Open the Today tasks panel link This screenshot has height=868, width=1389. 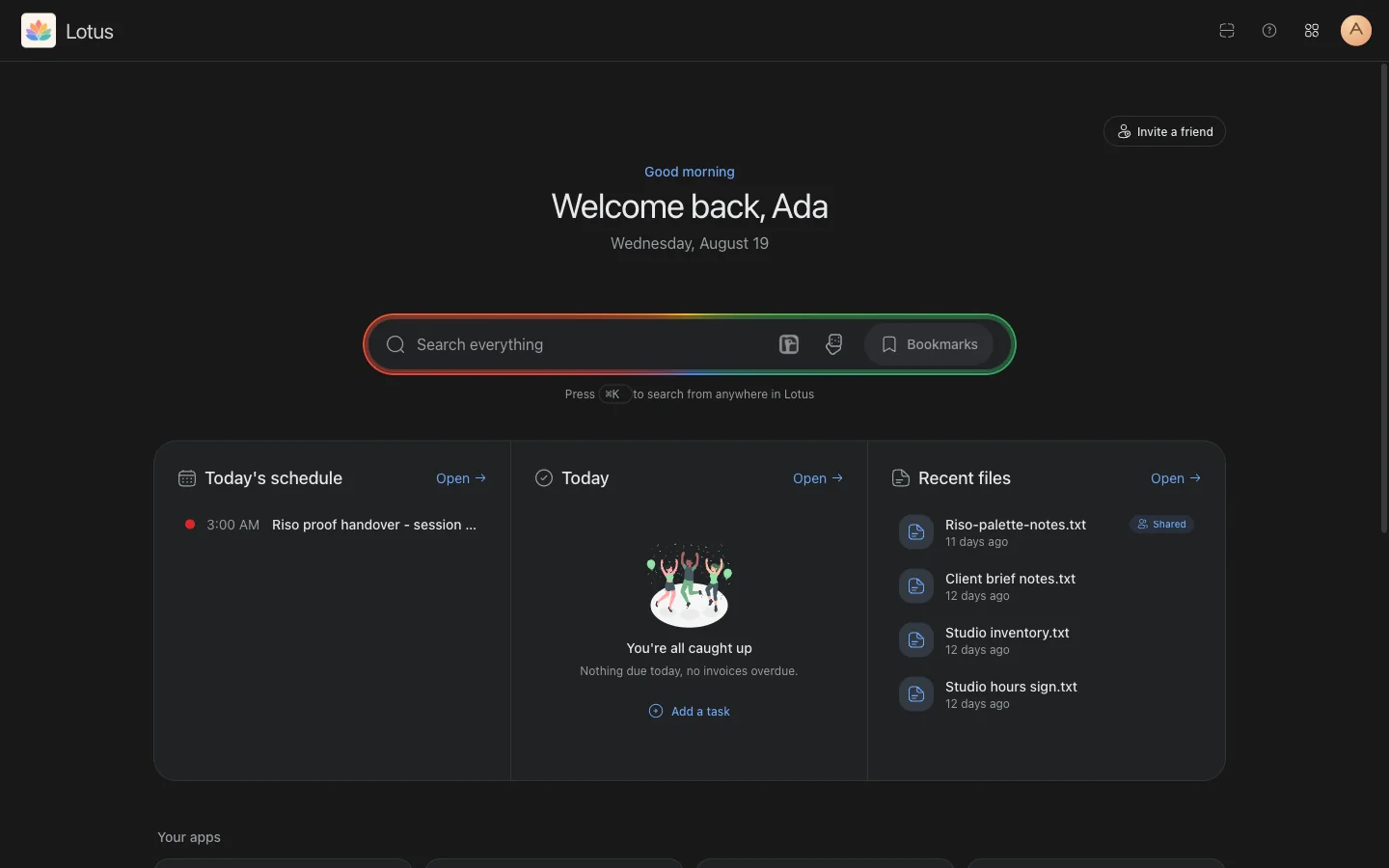coord(818,478)
